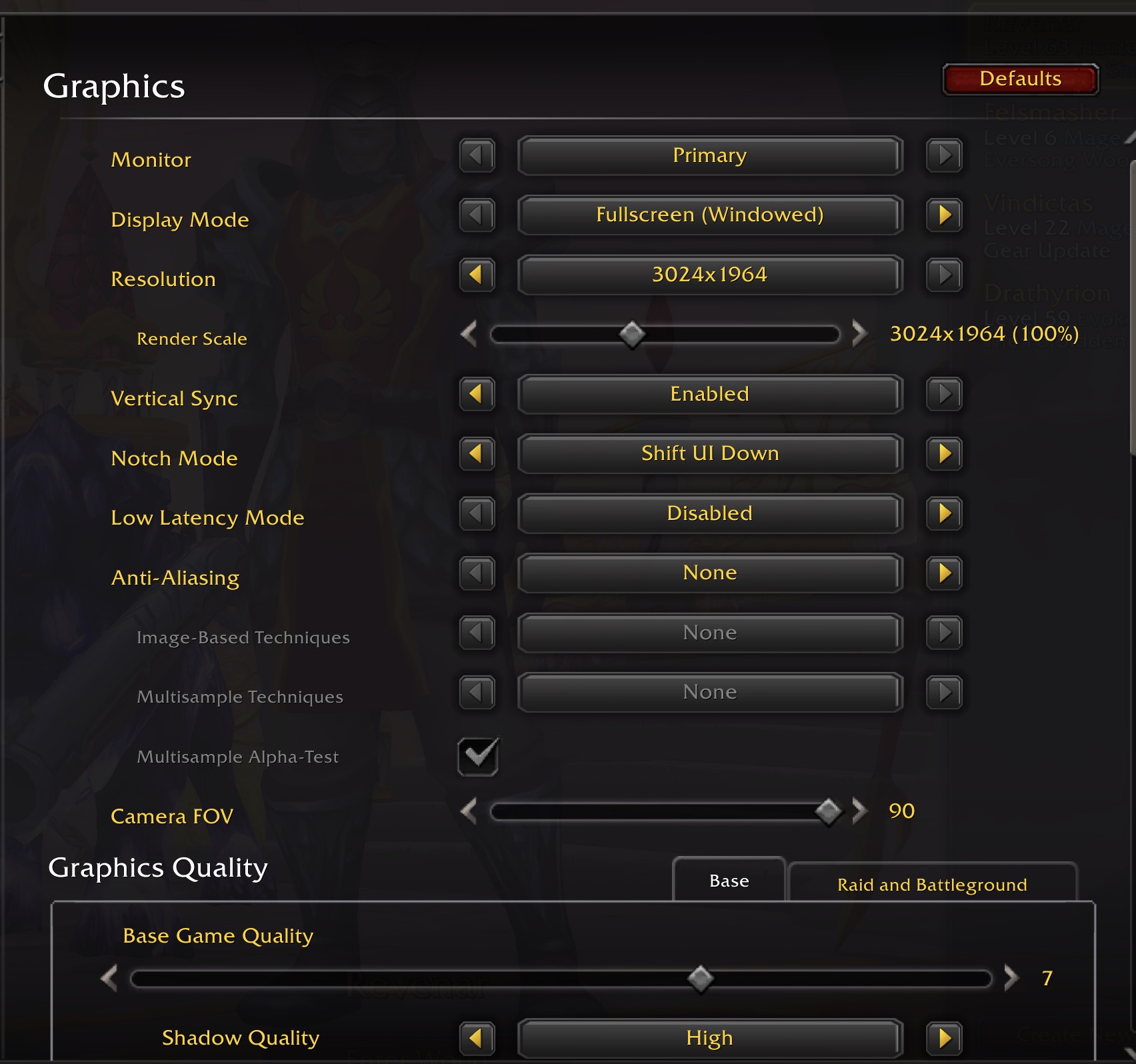Image resolution: width=1136 pixels, height=1064 pixels.
Task: Click previous arrow for Notch Mode
Action: tap(477, 453)
